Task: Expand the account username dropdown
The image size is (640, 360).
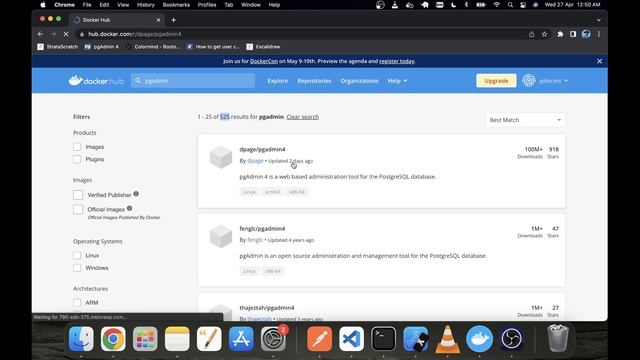Action: (x=553, y=81)
